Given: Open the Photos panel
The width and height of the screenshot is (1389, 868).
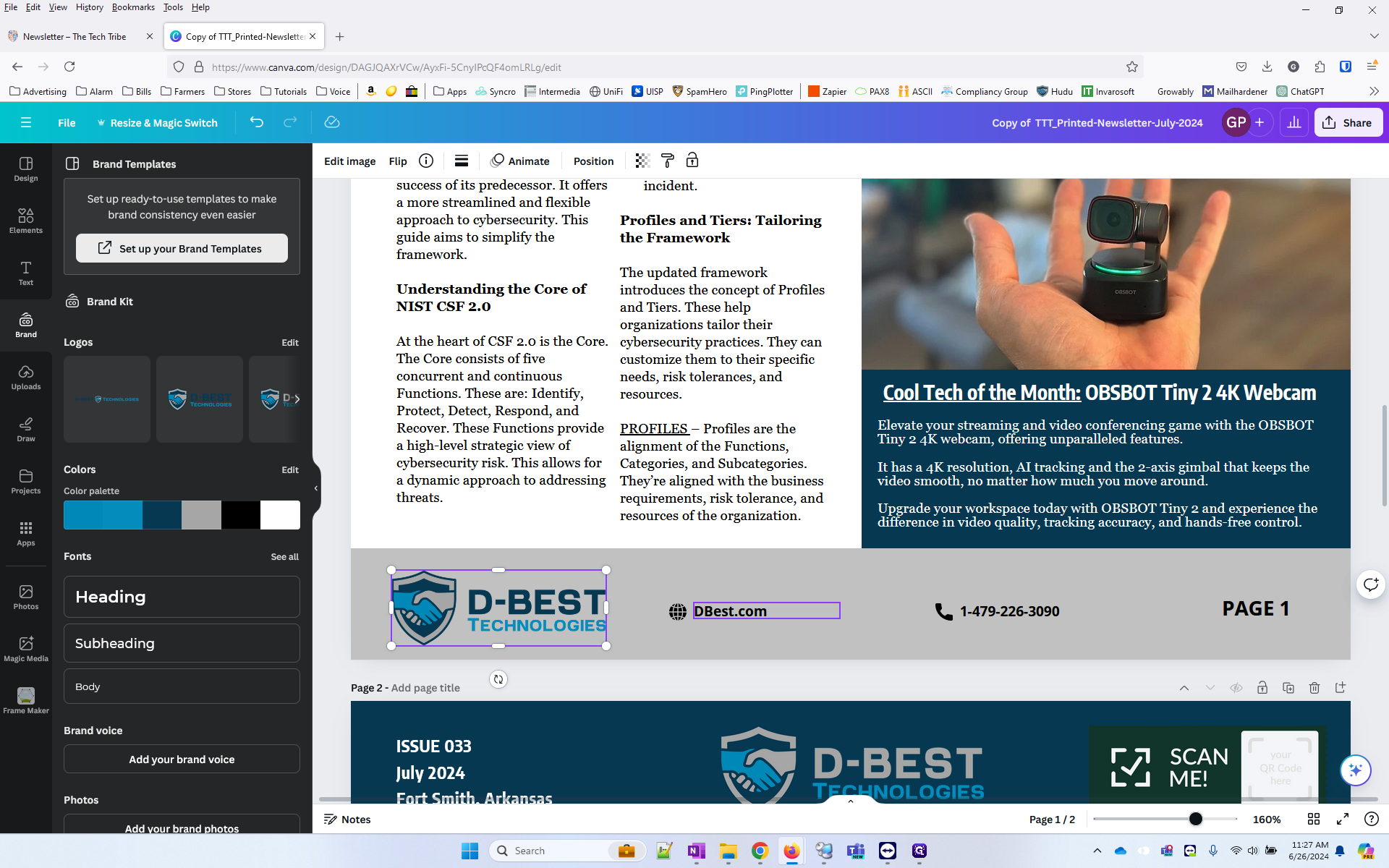Looking at the screenshot, I should (x=26, y=597).
